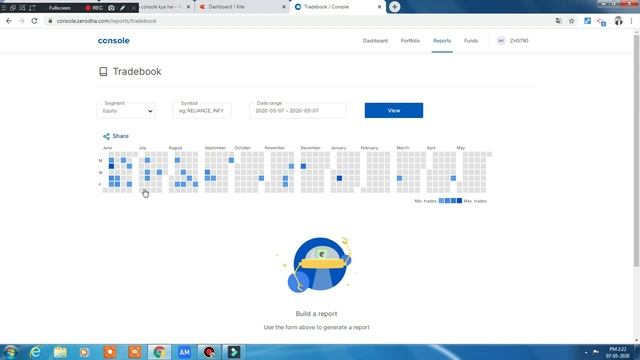Image resolution: width=640 pixels, height=360 pixels.
Task: Reload the page with refresh icon
Action: tap(34, 21)
